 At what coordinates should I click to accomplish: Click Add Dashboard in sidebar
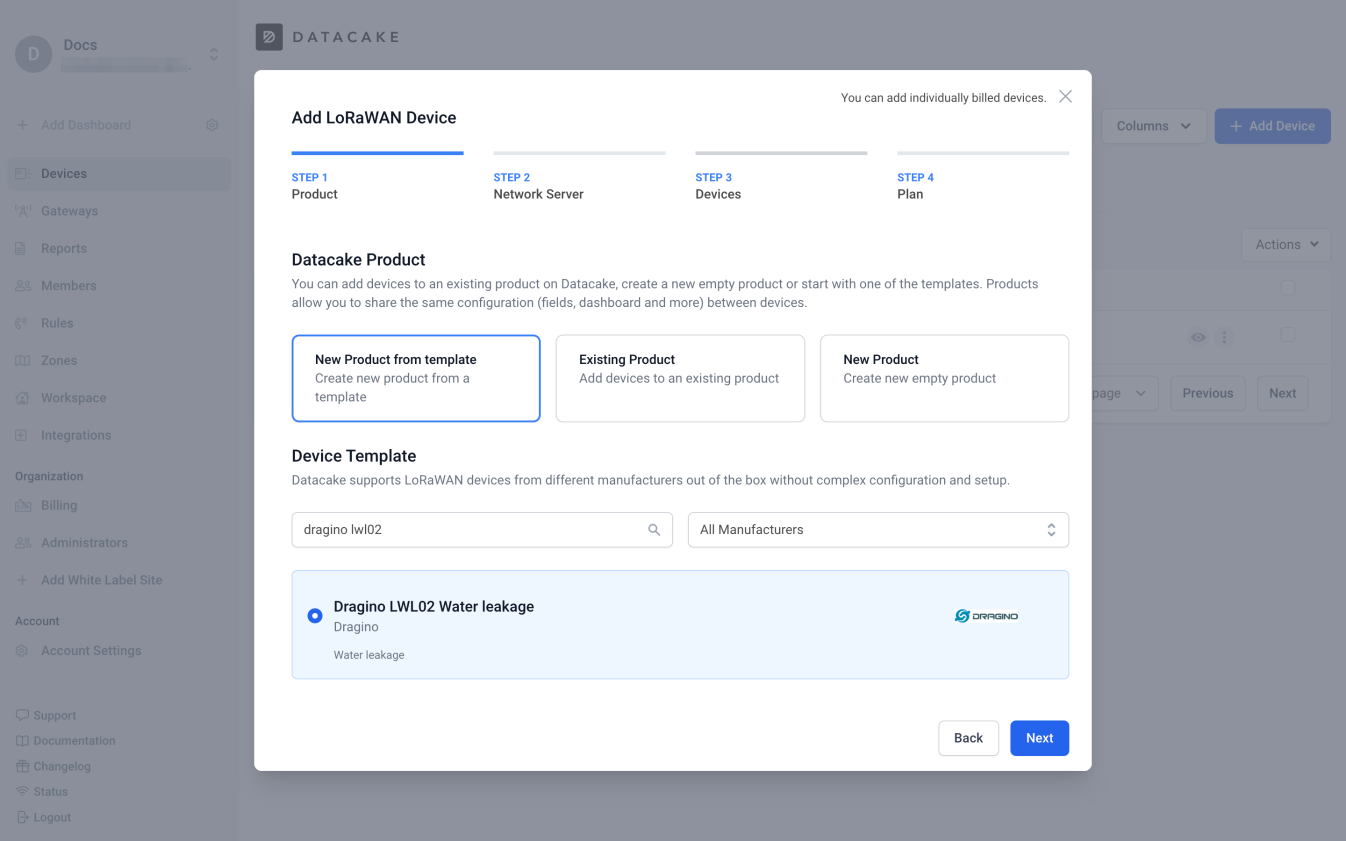click(x=86, y=125)
